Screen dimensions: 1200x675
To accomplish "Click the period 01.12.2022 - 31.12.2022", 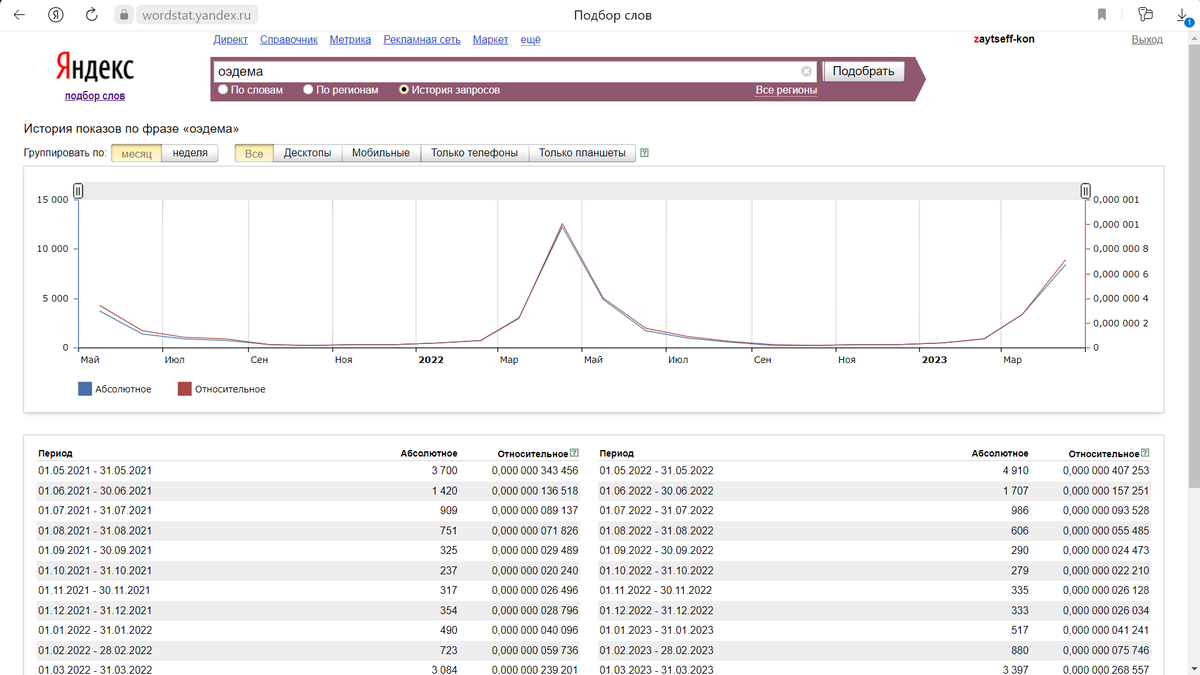I will (x=657, y=610).
